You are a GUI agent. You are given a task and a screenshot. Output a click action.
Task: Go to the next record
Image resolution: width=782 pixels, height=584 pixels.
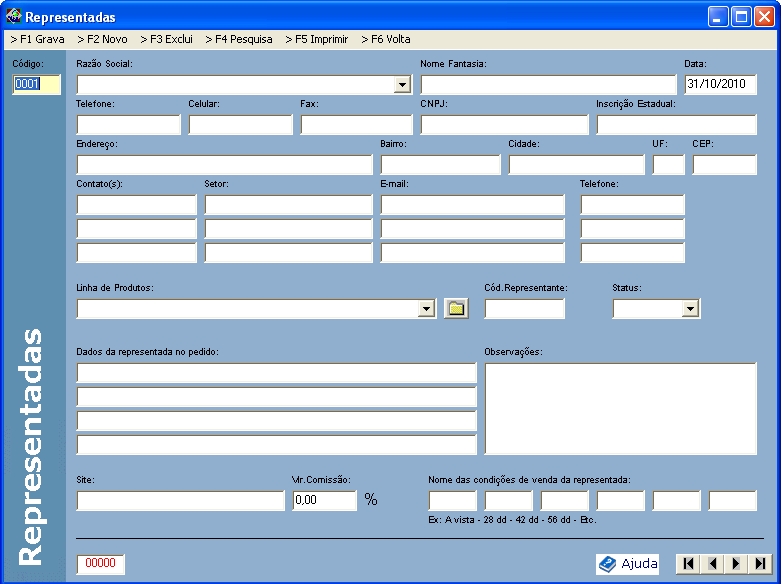(737, 564)
